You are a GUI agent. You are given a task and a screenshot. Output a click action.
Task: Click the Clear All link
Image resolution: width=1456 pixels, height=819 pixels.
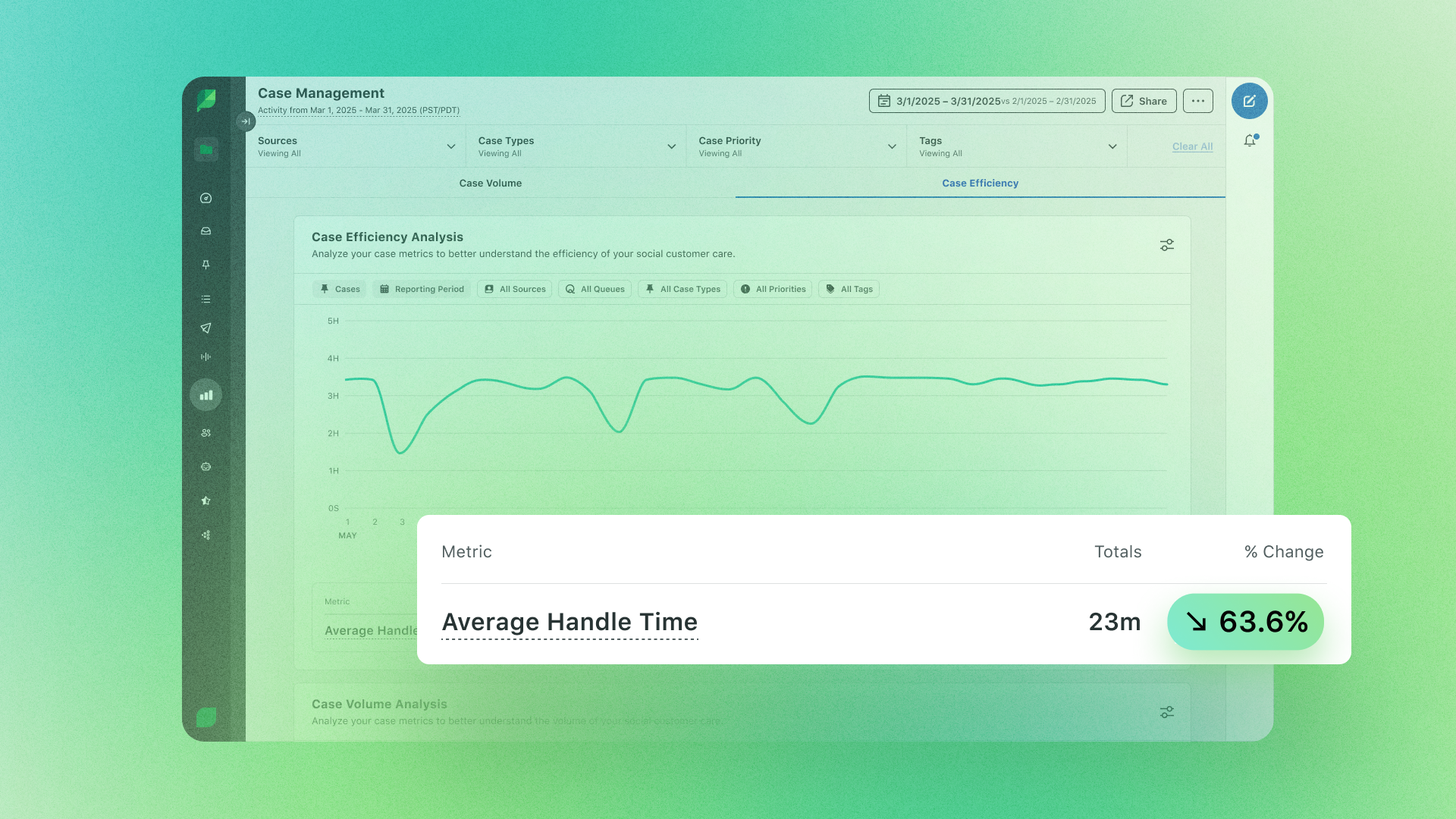point(1192,146)
